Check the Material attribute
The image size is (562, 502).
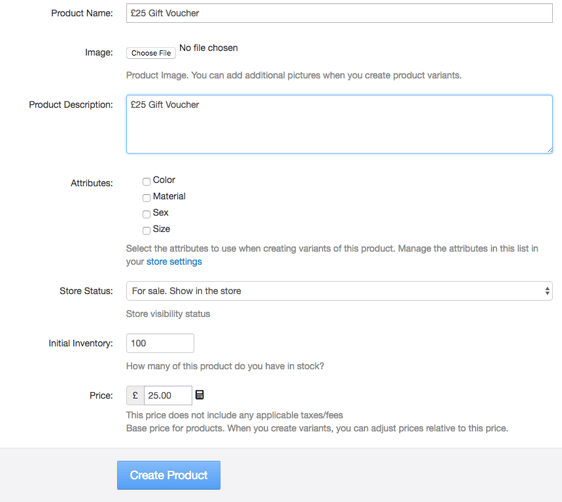[146, 198]
